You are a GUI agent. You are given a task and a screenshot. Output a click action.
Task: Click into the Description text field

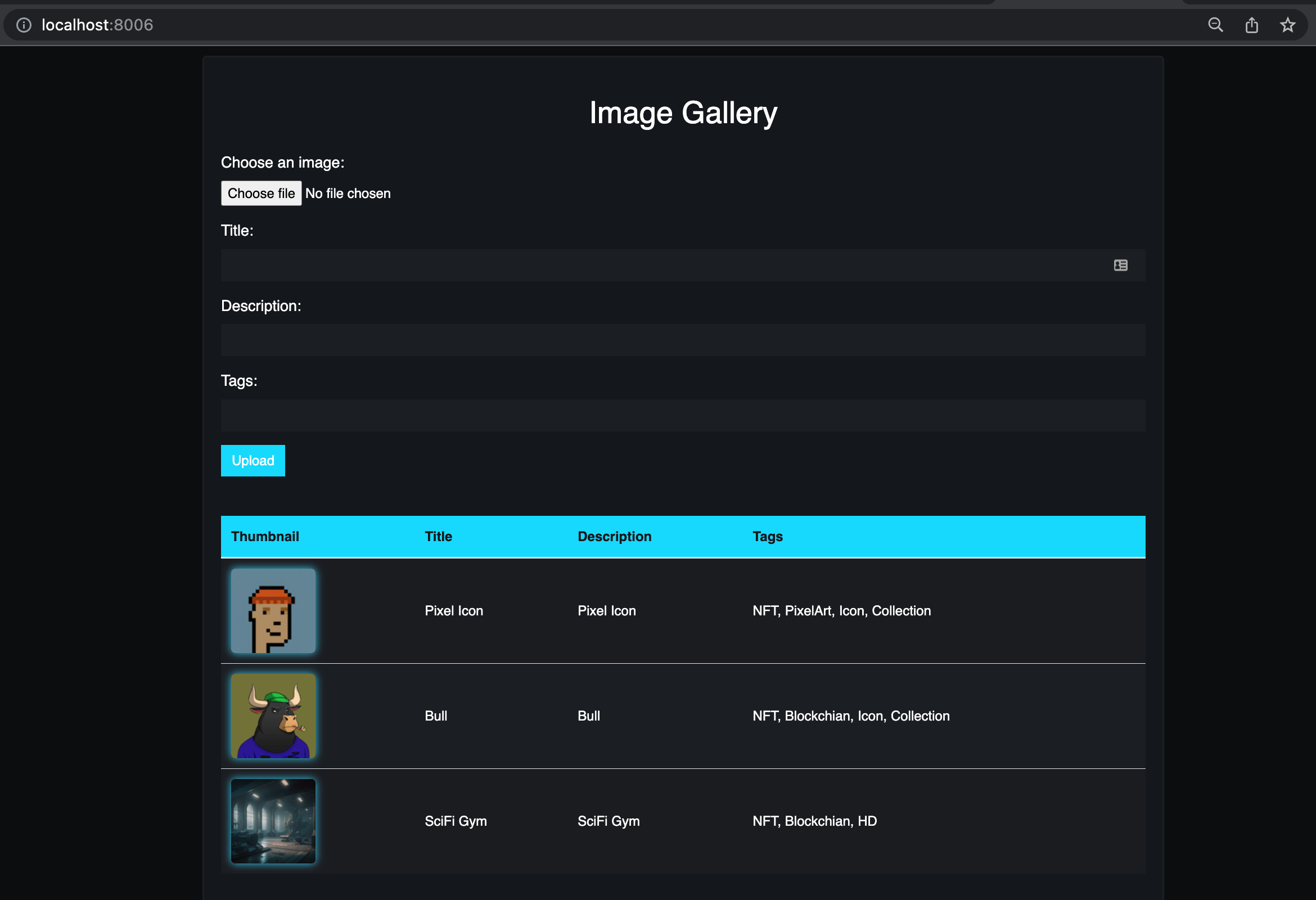(682, 340)
